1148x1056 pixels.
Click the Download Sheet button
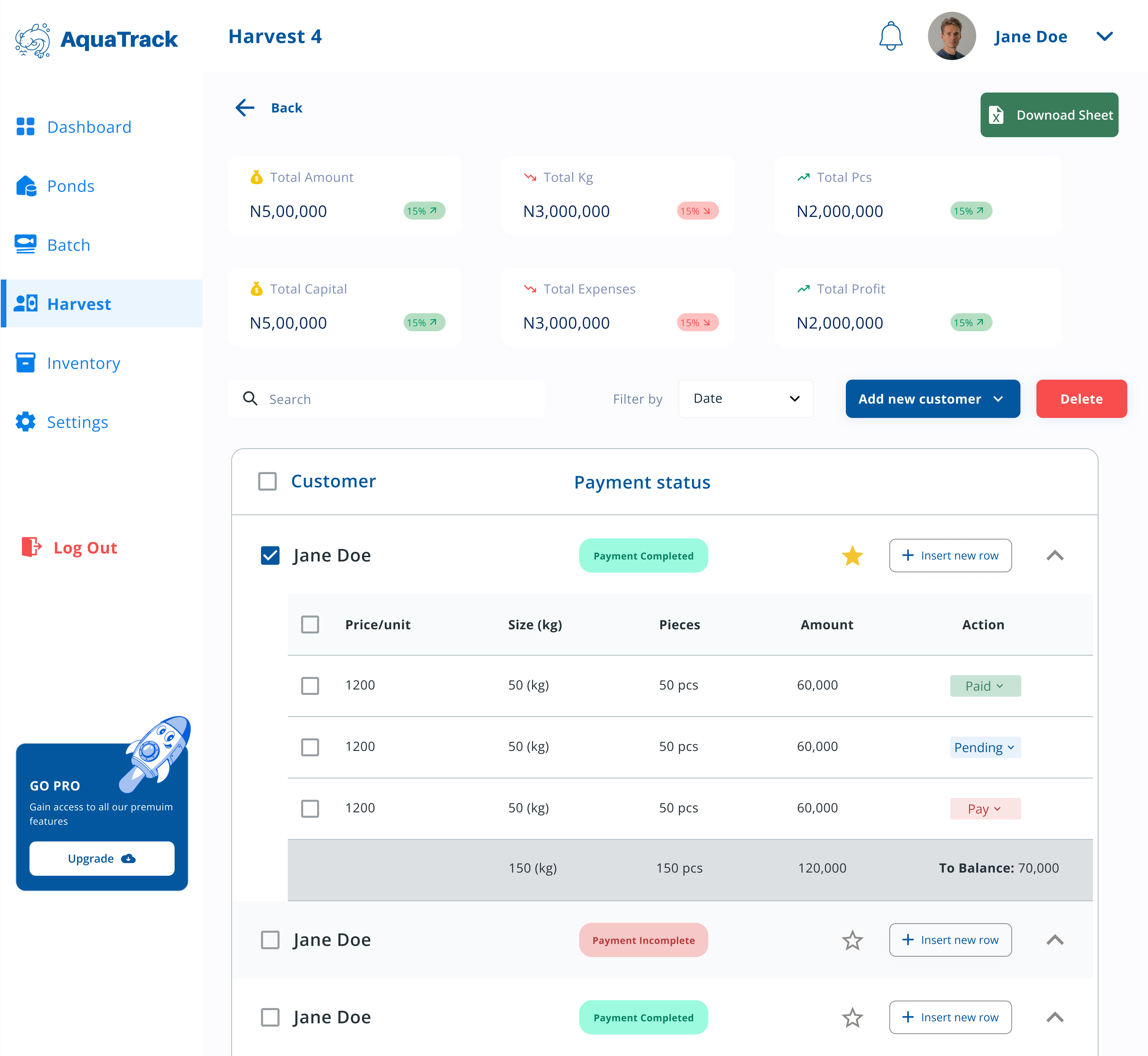point(1049,115)
